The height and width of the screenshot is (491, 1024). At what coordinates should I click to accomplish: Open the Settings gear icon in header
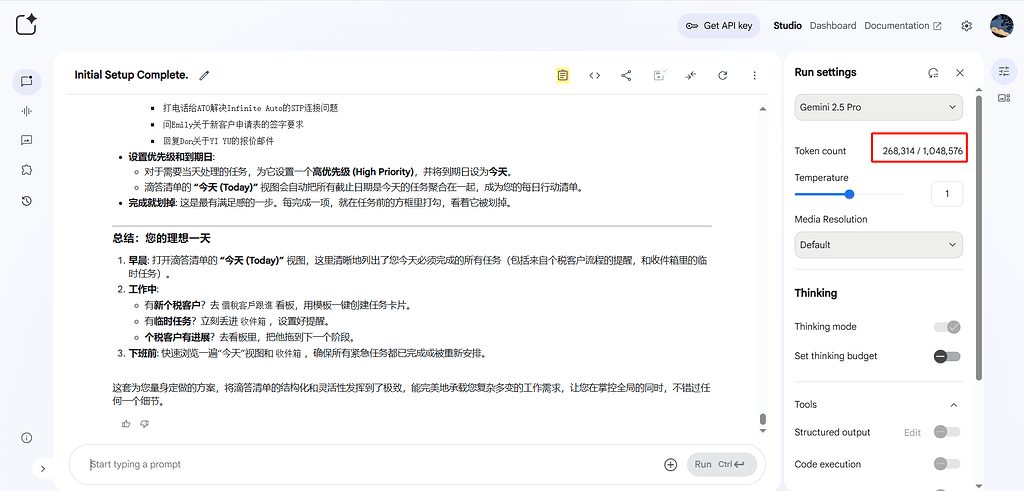[967, 26]
